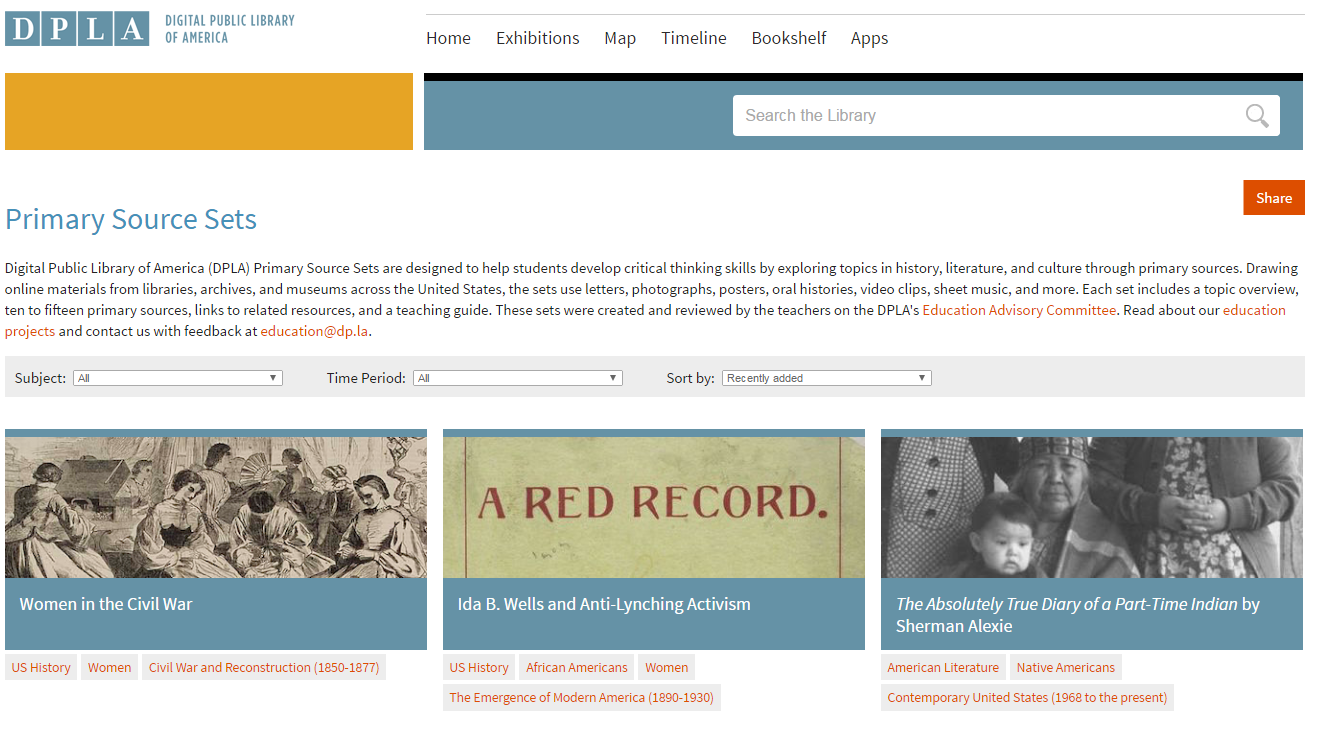Image resolution: width=1319 pixels, height=738 pixels.
Task: Expand the Time Period dropdown
Action: click(x=518, y=378)
